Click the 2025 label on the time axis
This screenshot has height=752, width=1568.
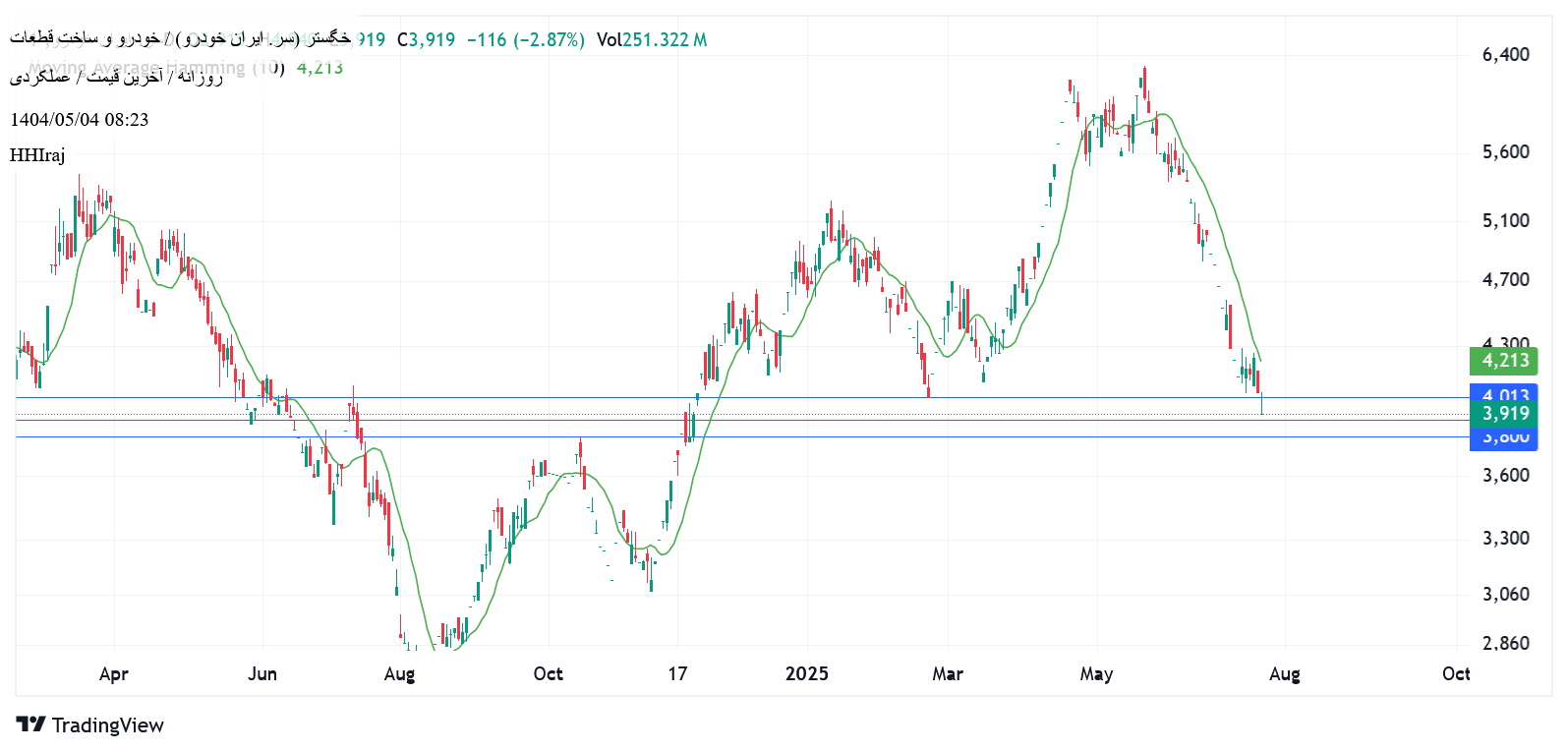tap(806, 674)
